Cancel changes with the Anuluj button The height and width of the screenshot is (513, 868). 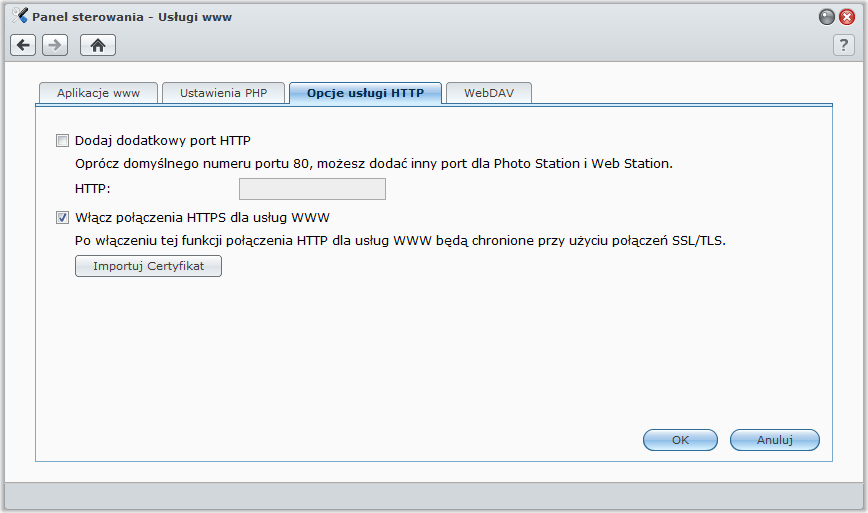point(774,440)
